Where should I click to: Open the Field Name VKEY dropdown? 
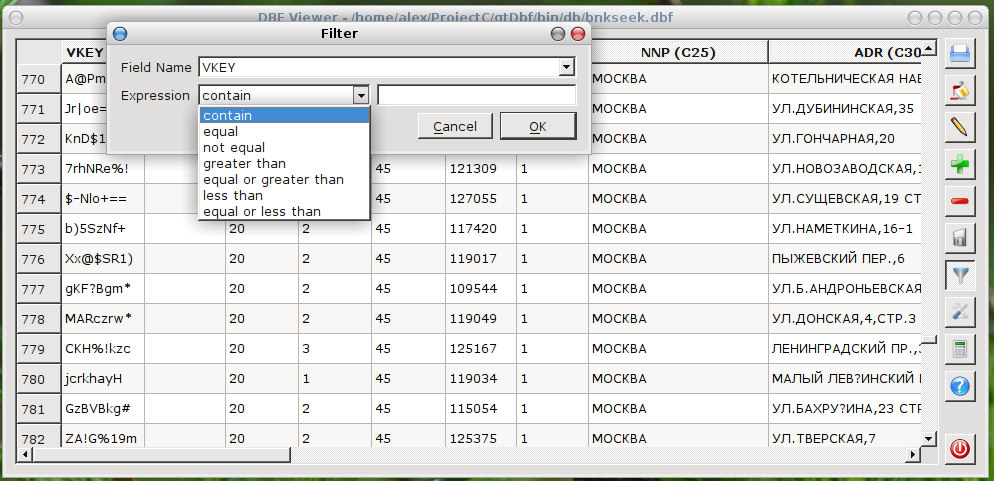[566, 67]
